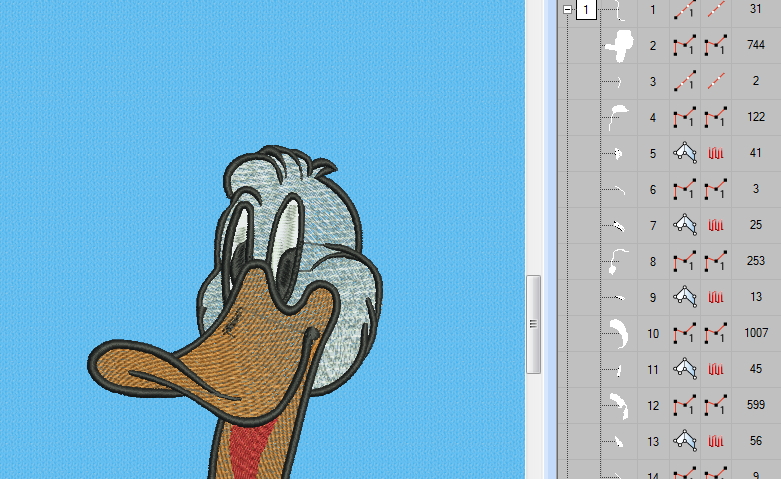Click the column input icon in row 13
The width and height of the screenshot is (781, 479).
point(685,441)
